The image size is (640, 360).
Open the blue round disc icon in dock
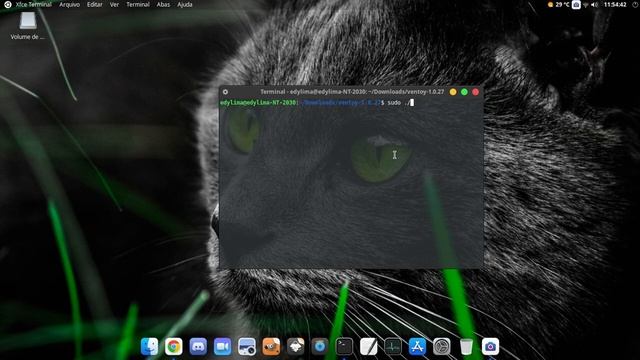pos(320,347)
